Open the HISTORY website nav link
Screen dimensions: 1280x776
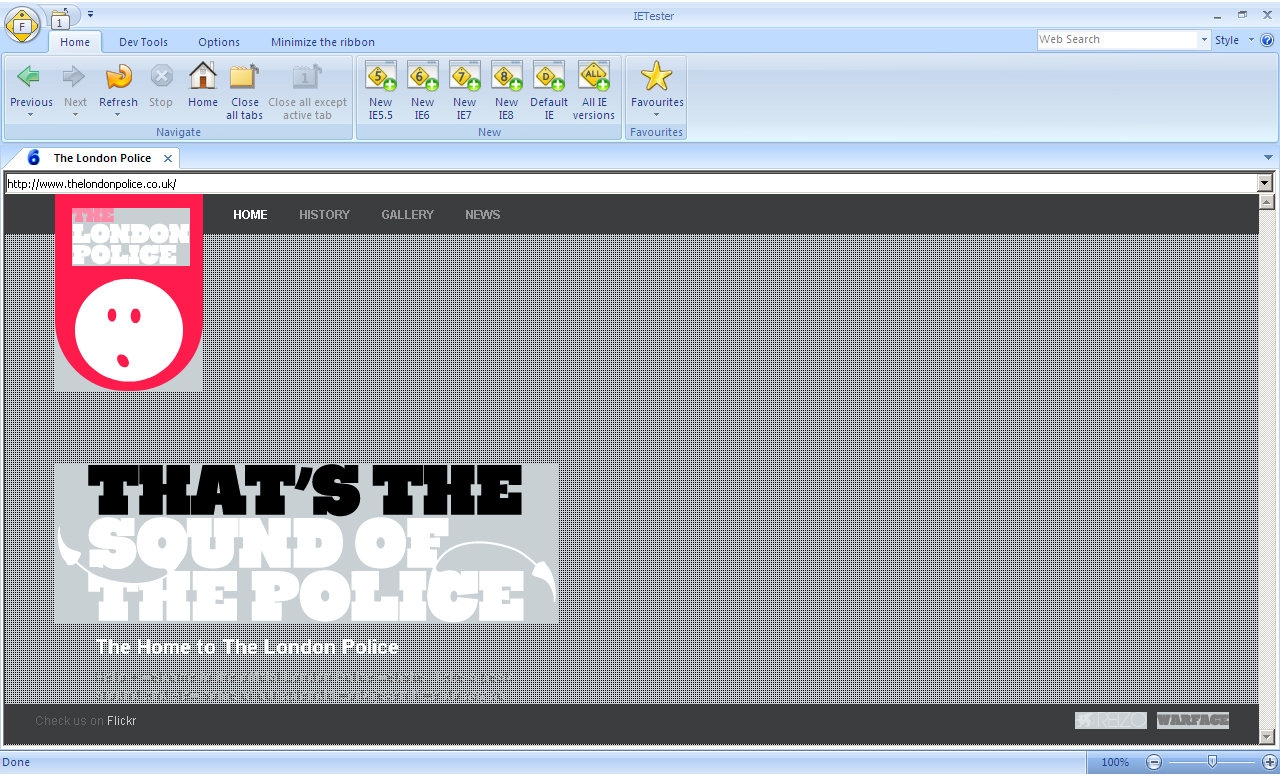pos(324,215)
